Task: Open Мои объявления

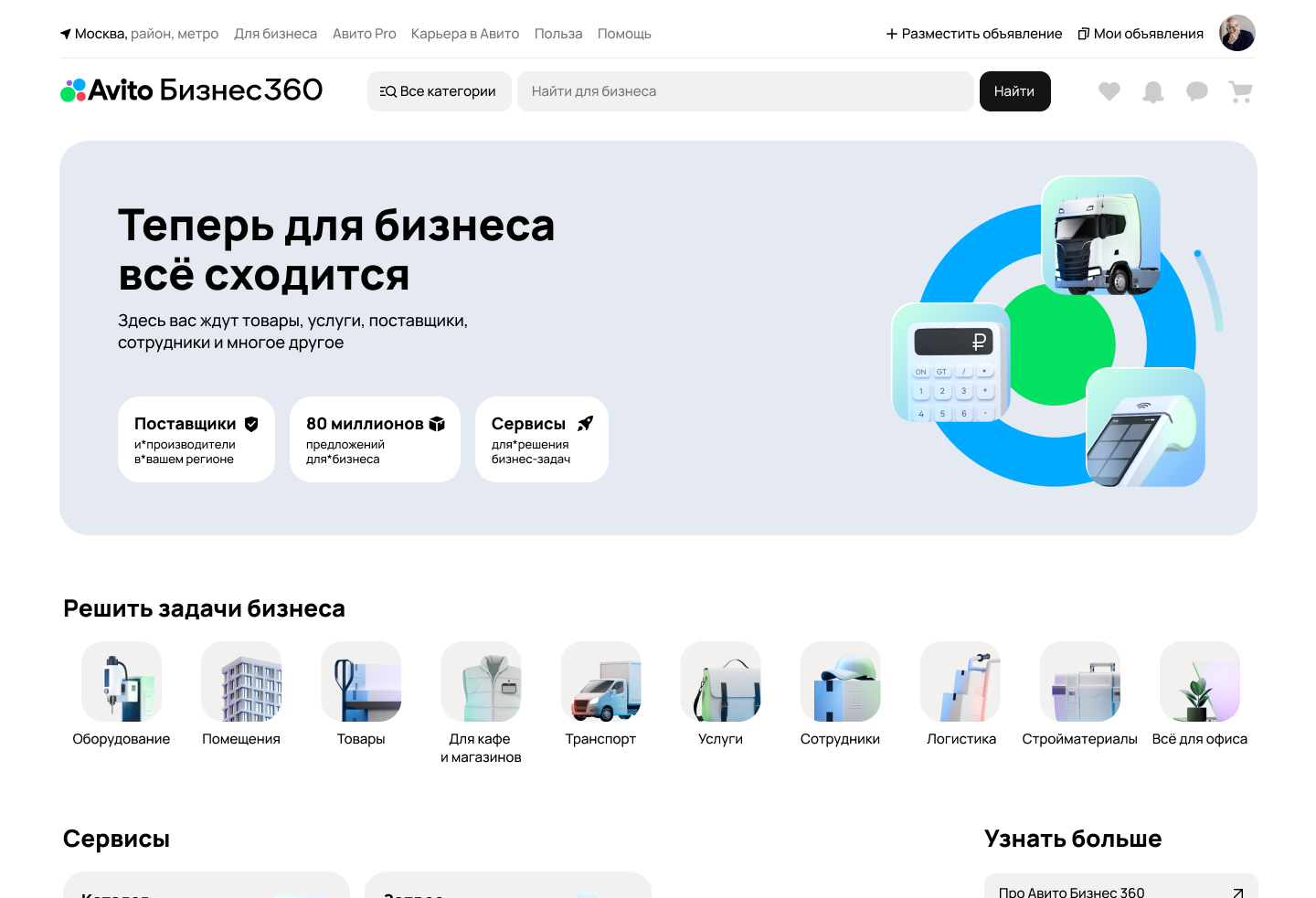Action: point(1141,33)
